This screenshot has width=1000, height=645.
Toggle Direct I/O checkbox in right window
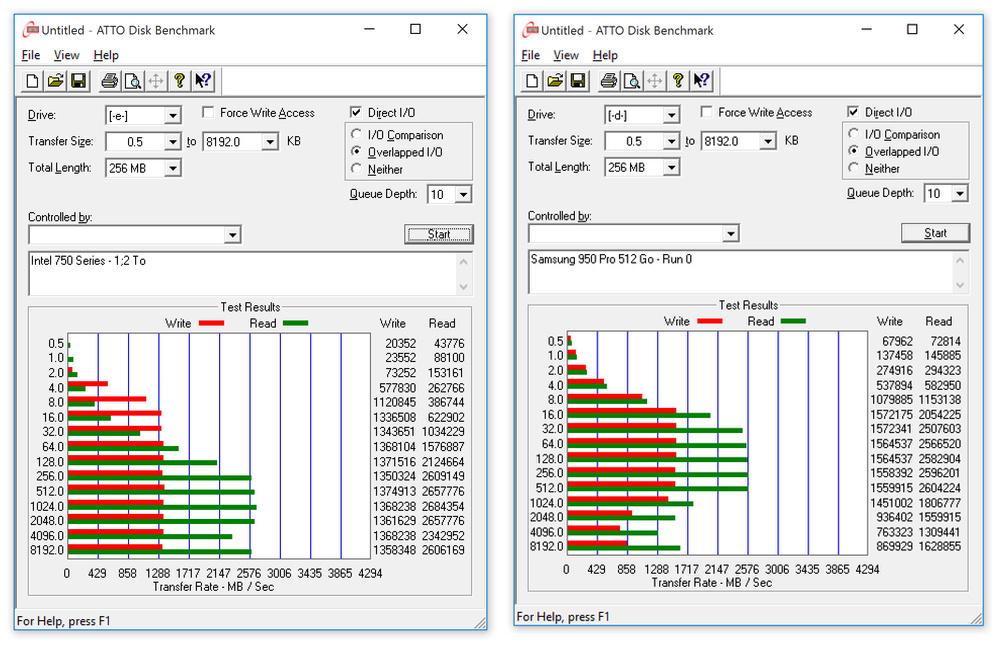coord(853,112)
